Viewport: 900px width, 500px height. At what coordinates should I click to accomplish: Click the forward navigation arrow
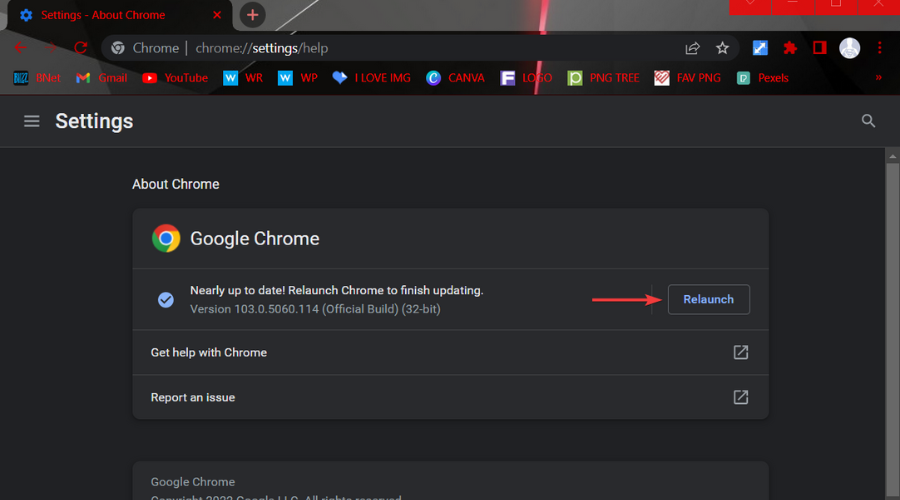51,48
